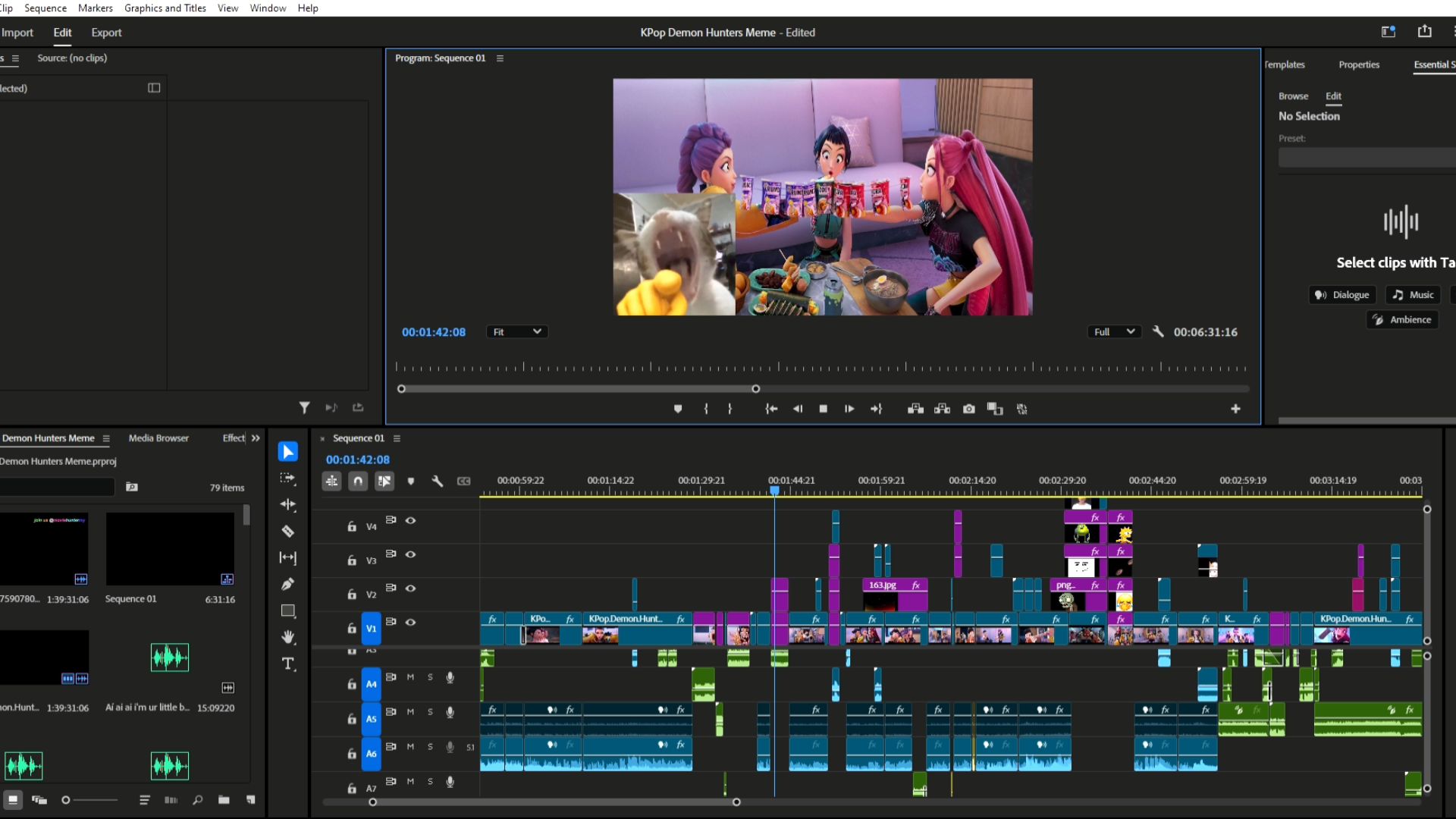Toggle Snap in timeline magnet button
1456x819 pixels.
[x=358, y=481]
